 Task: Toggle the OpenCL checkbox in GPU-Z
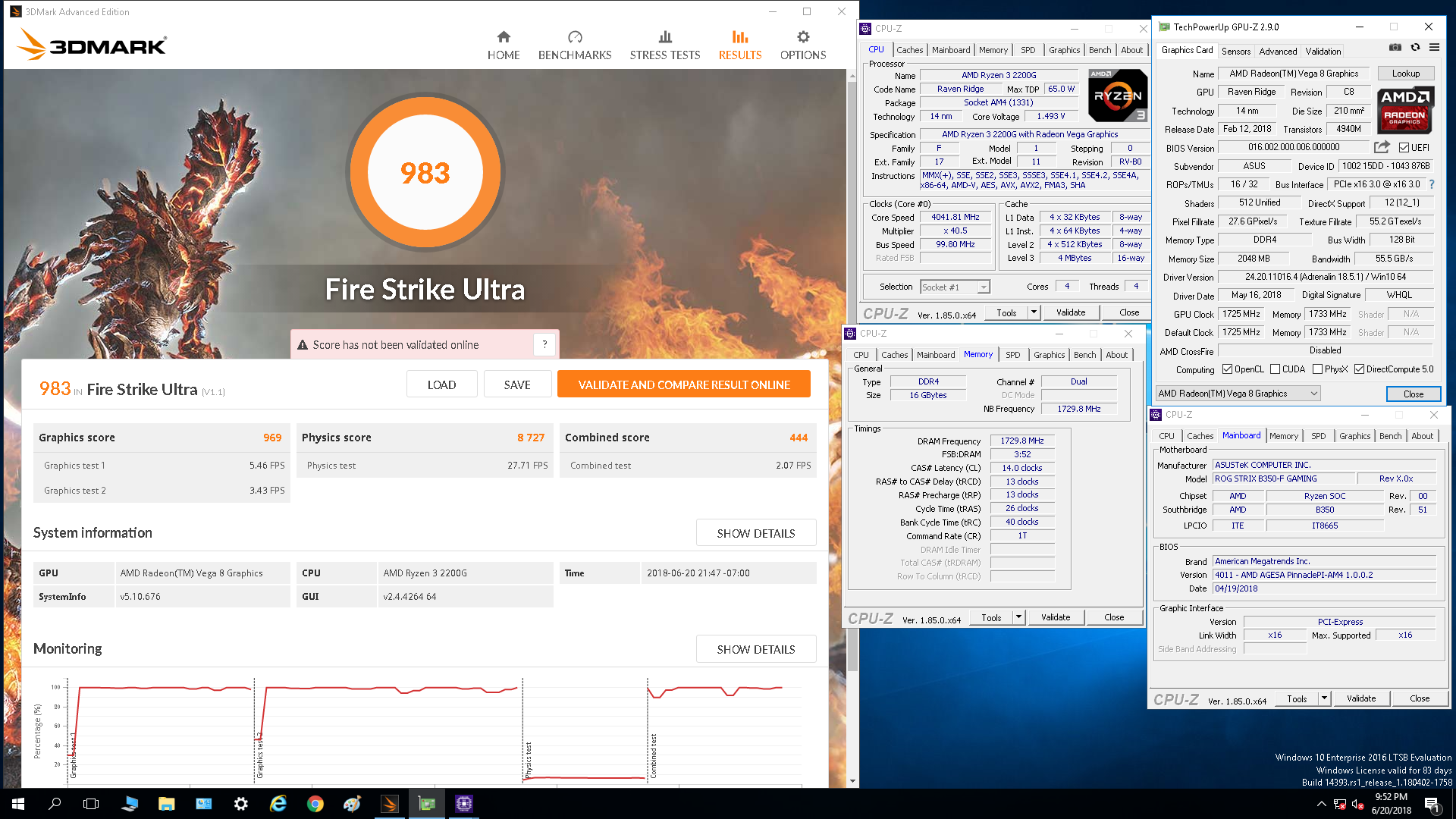(x=1227, y=369)
